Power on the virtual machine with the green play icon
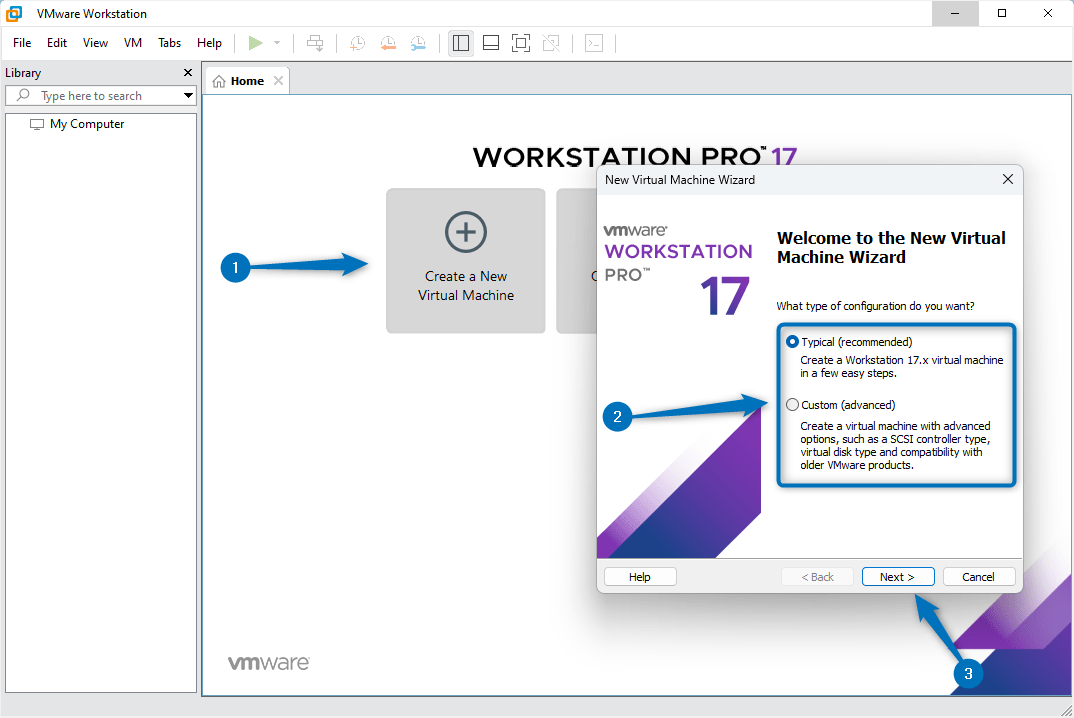This screenshot has height=718, width=1074. tap(256, 42)
